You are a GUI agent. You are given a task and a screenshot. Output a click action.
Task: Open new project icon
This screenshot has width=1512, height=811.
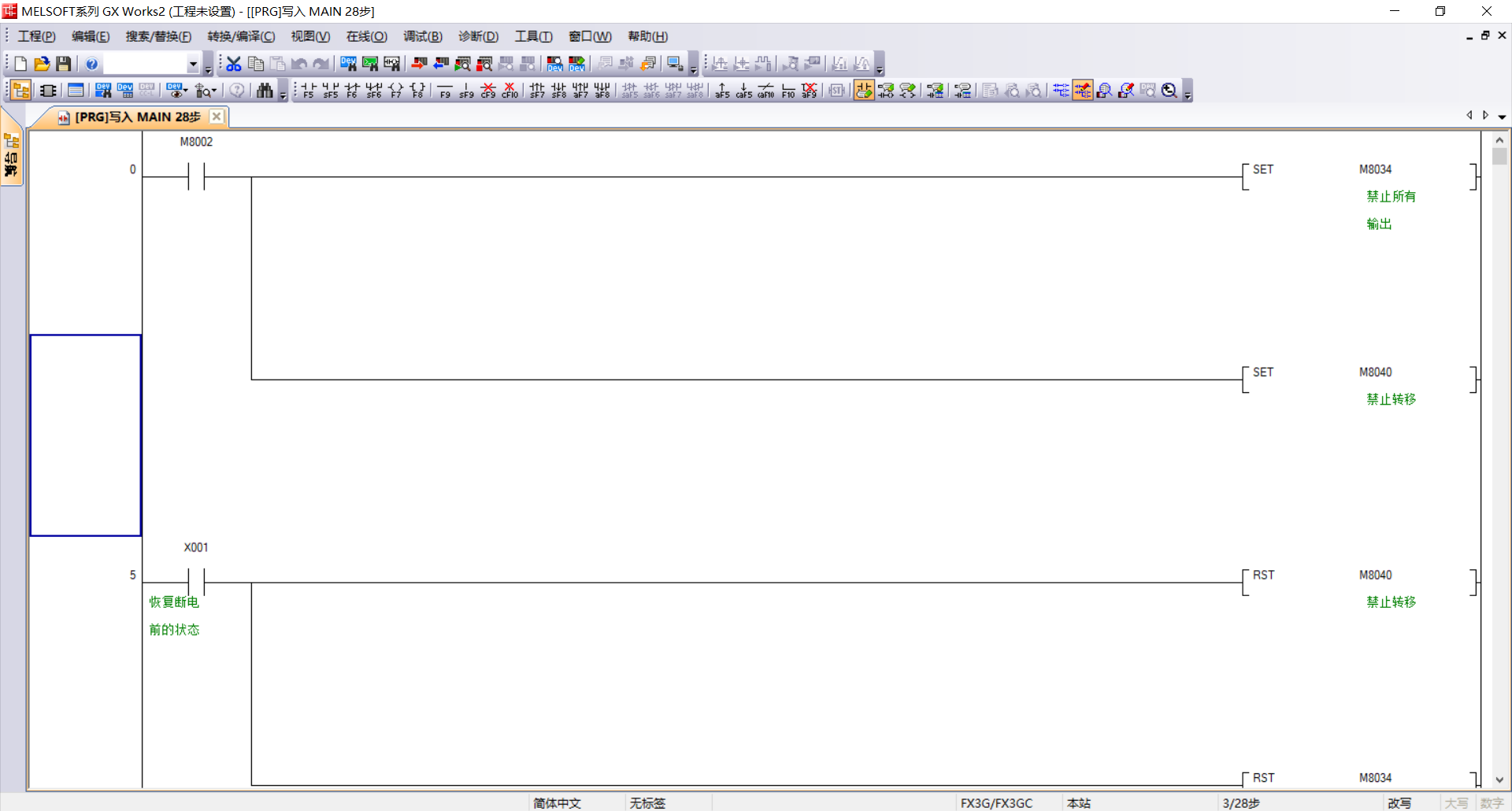click(20, 64)
